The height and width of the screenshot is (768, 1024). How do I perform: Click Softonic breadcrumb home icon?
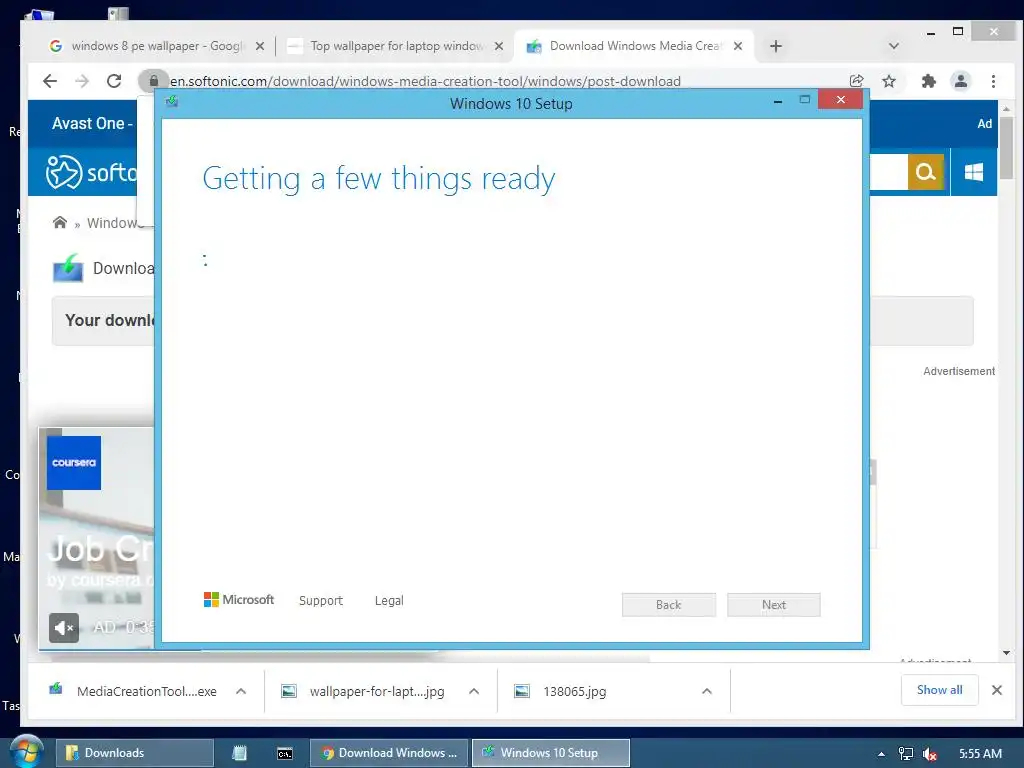59,223
